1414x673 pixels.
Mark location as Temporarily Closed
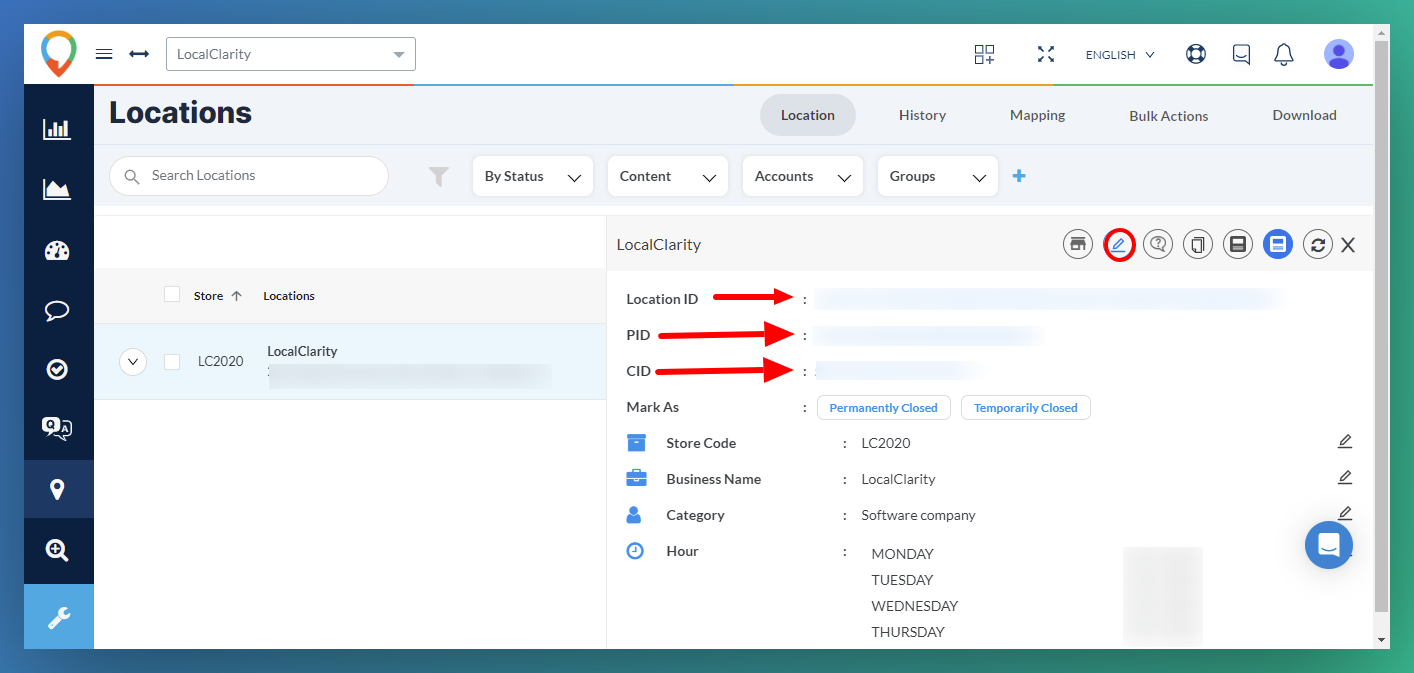click(1026, 408)
